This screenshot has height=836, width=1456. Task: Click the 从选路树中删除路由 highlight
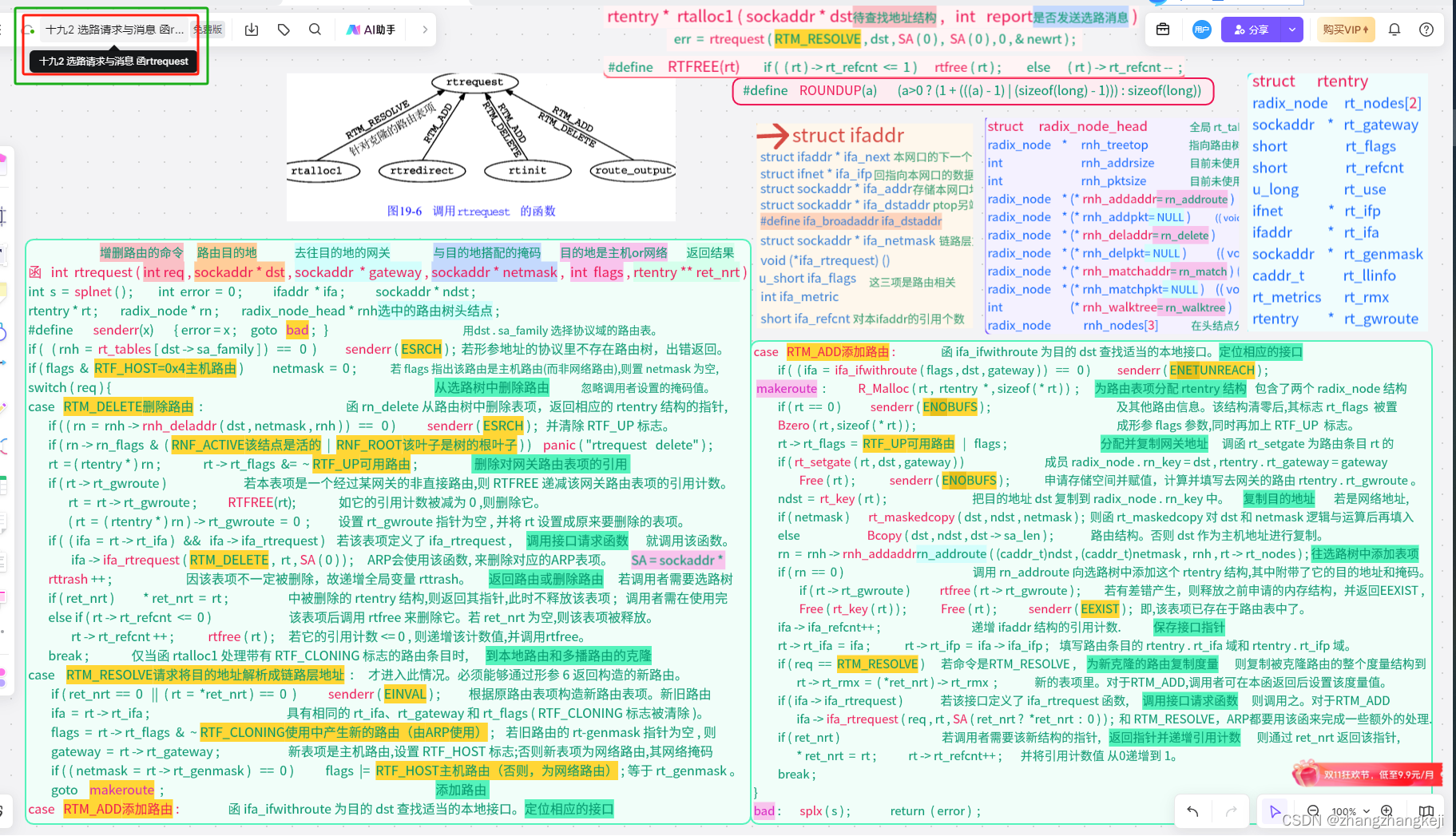pyautogui.click(x=491, y=387)
